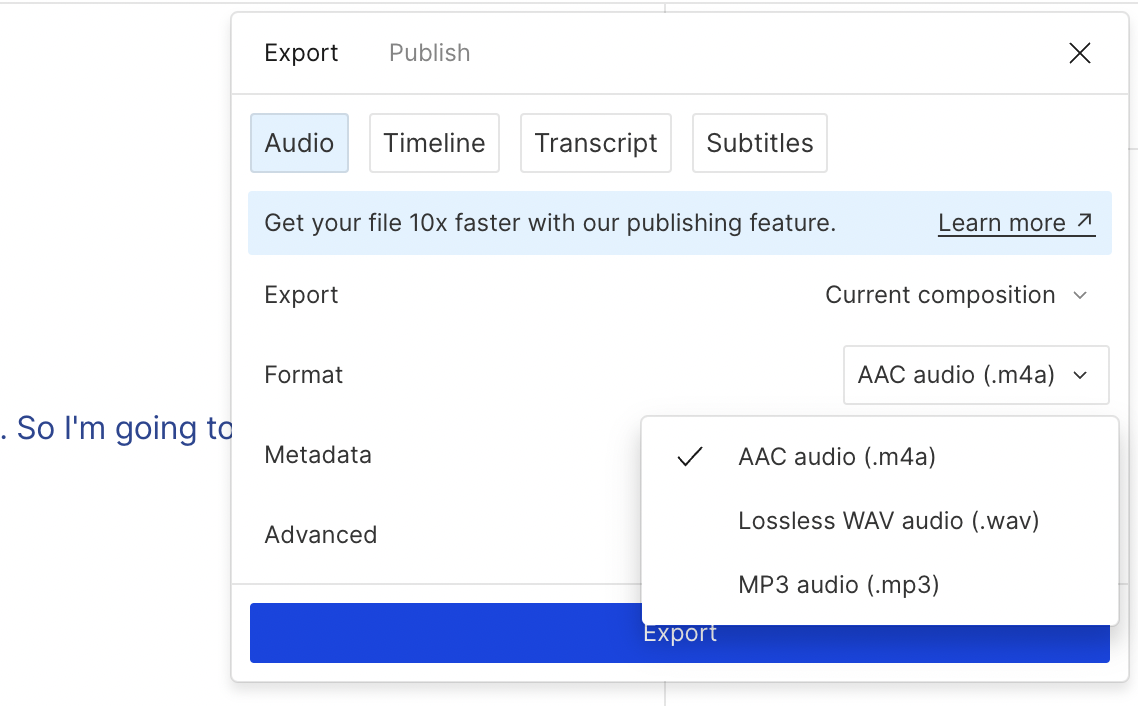The height and width of the screenshot is (706, 1138).
Task: Select the Export tab
Action: 301,52
